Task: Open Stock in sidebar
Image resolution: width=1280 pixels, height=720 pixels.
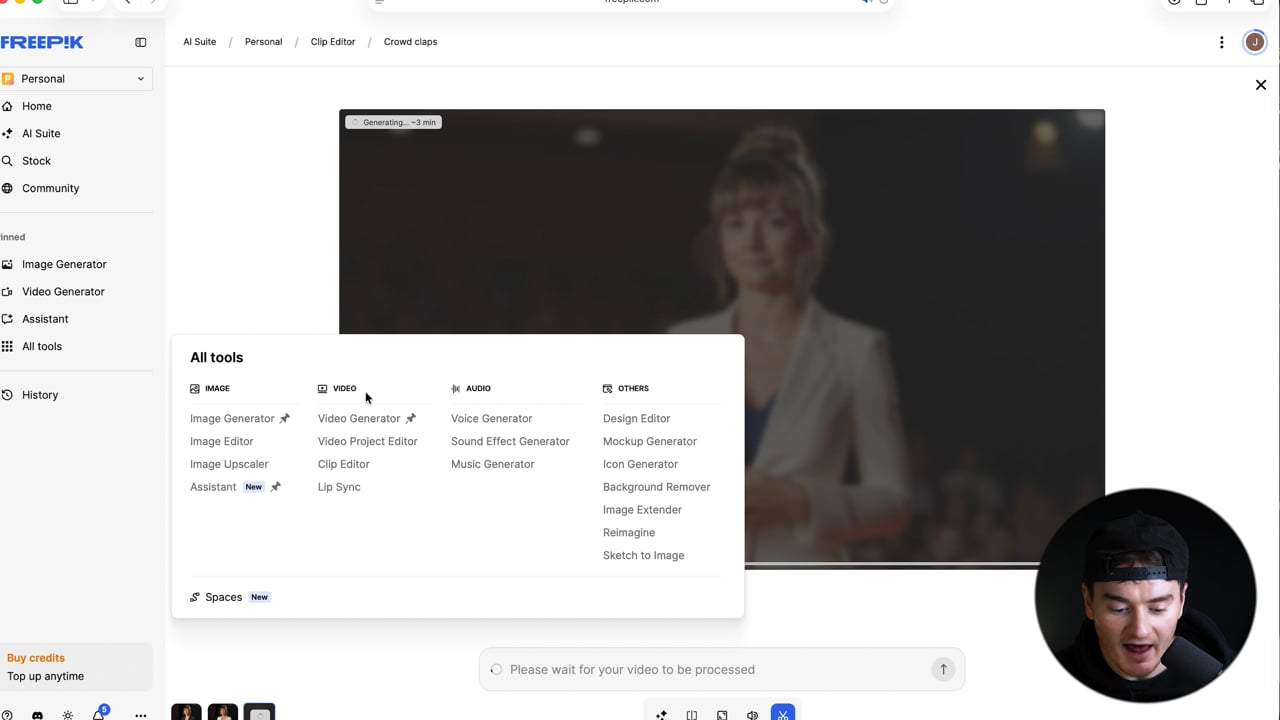Action: coord(36,161)
